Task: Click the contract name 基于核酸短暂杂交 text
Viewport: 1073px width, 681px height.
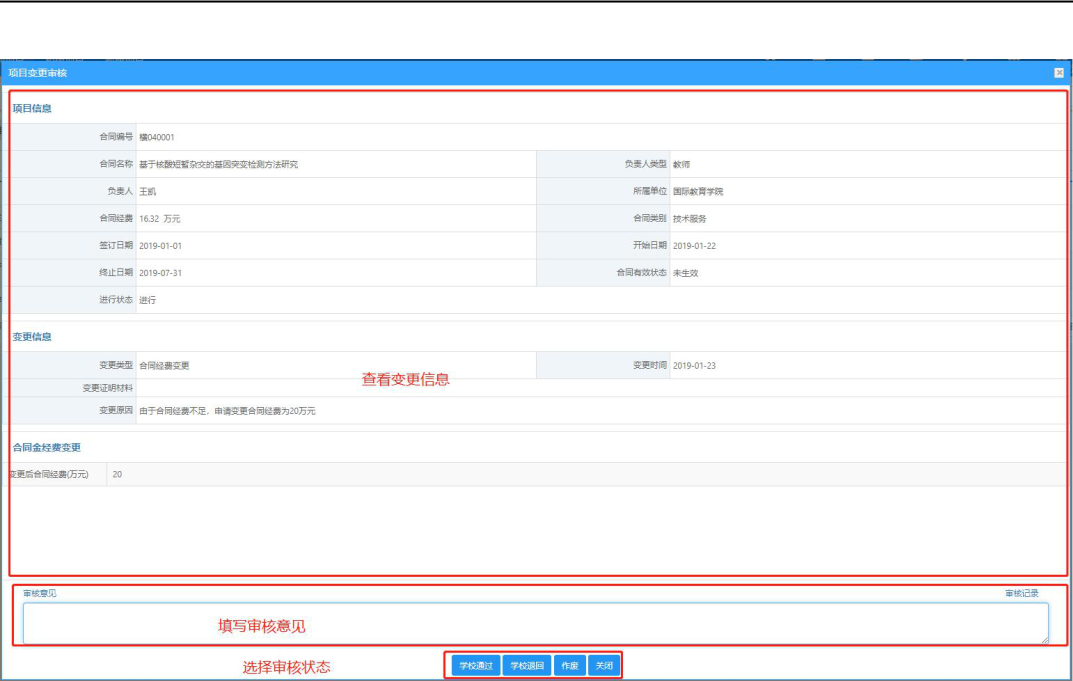Action: click(218, 164)
